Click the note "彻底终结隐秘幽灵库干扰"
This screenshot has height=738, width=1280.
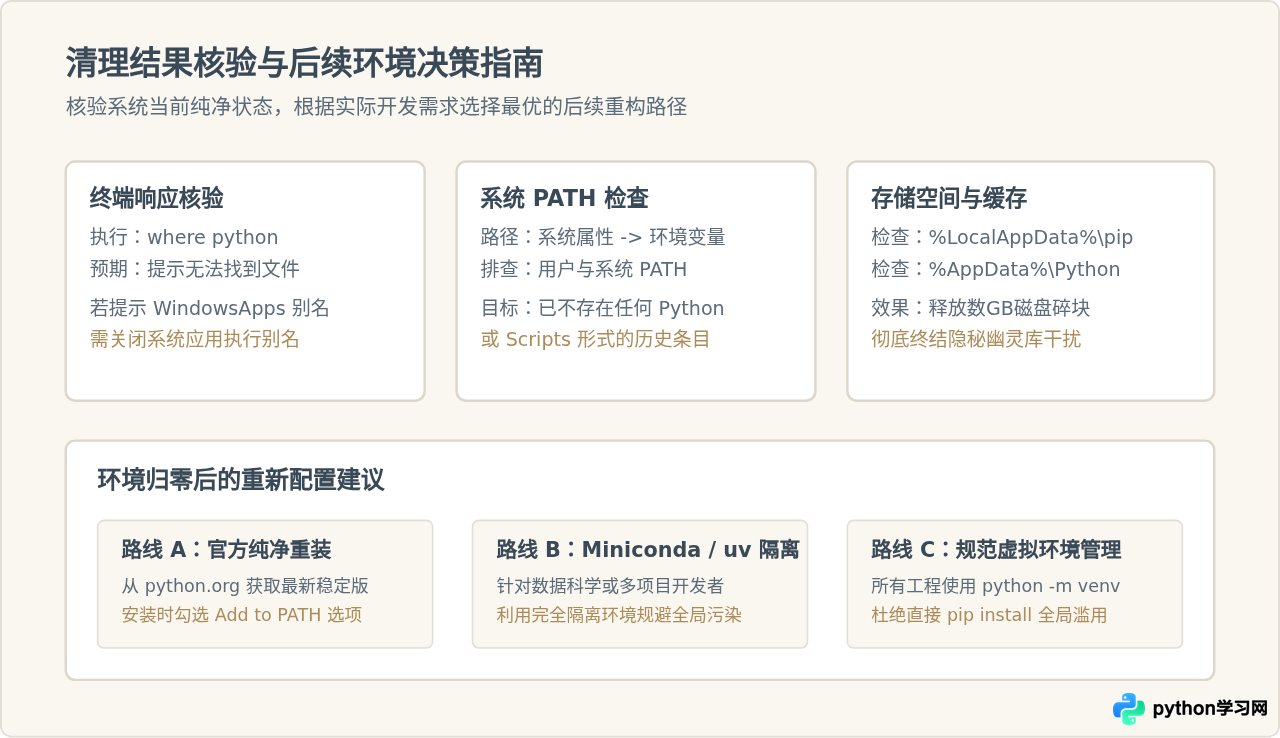coord(976,339)
